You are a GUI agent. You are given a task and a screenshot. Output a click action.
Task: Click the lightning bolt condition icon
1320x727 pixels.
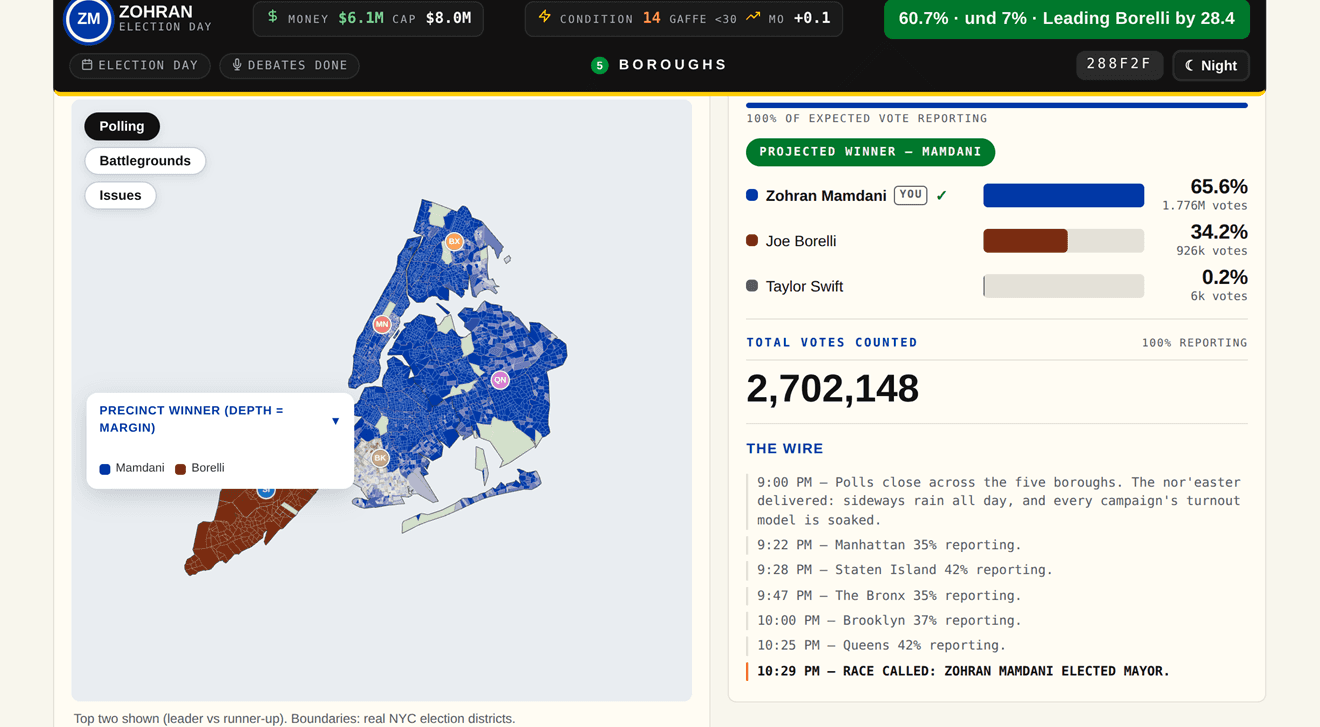(x=545, y=17)
